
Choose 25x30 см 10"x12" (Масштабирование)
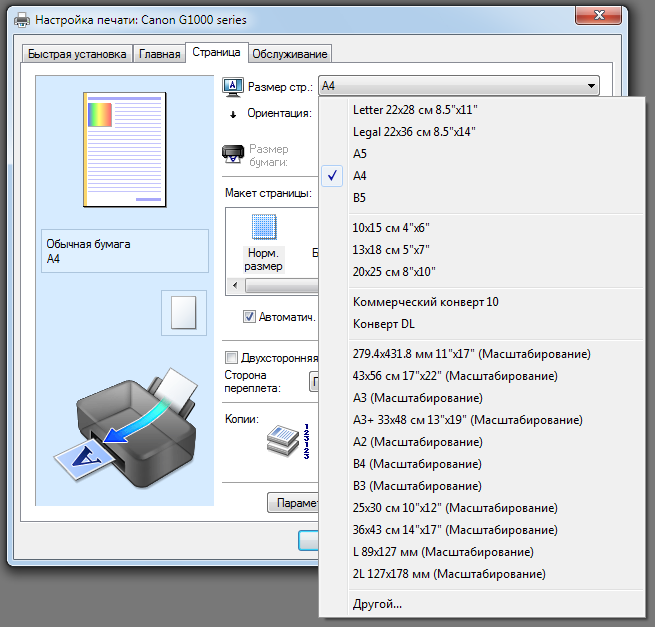(482, 508)
